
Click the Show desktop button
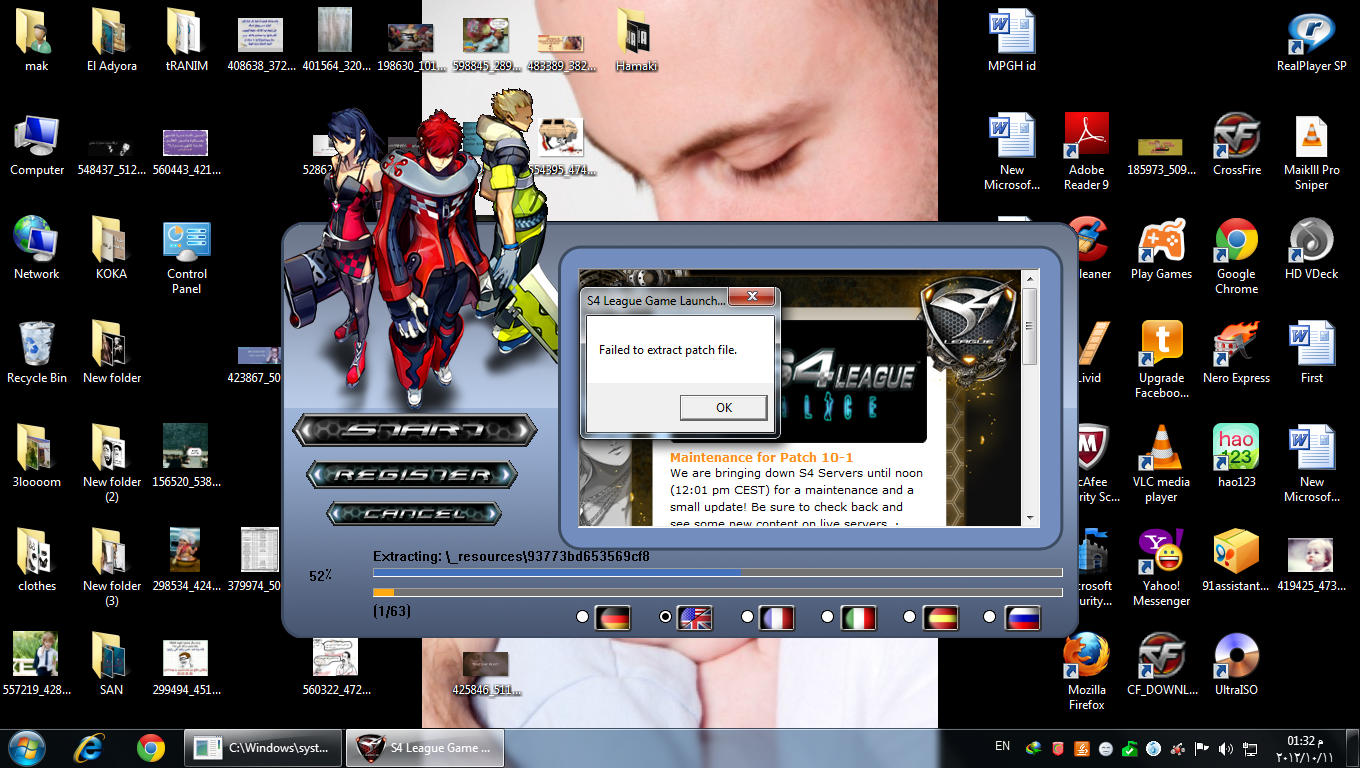click(1353, 749)
